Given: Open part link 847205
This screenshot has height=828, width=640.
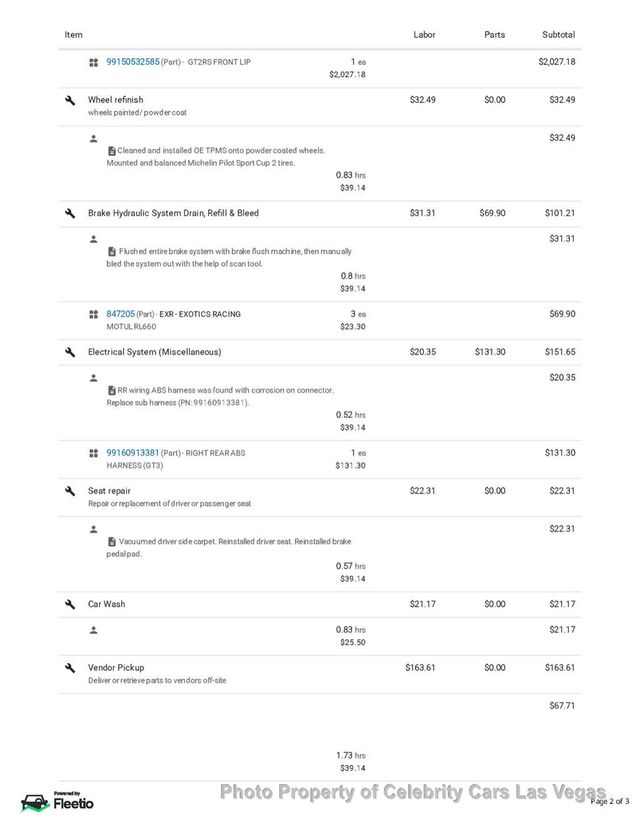Looking at the screenshot, I should click(120, 314).
